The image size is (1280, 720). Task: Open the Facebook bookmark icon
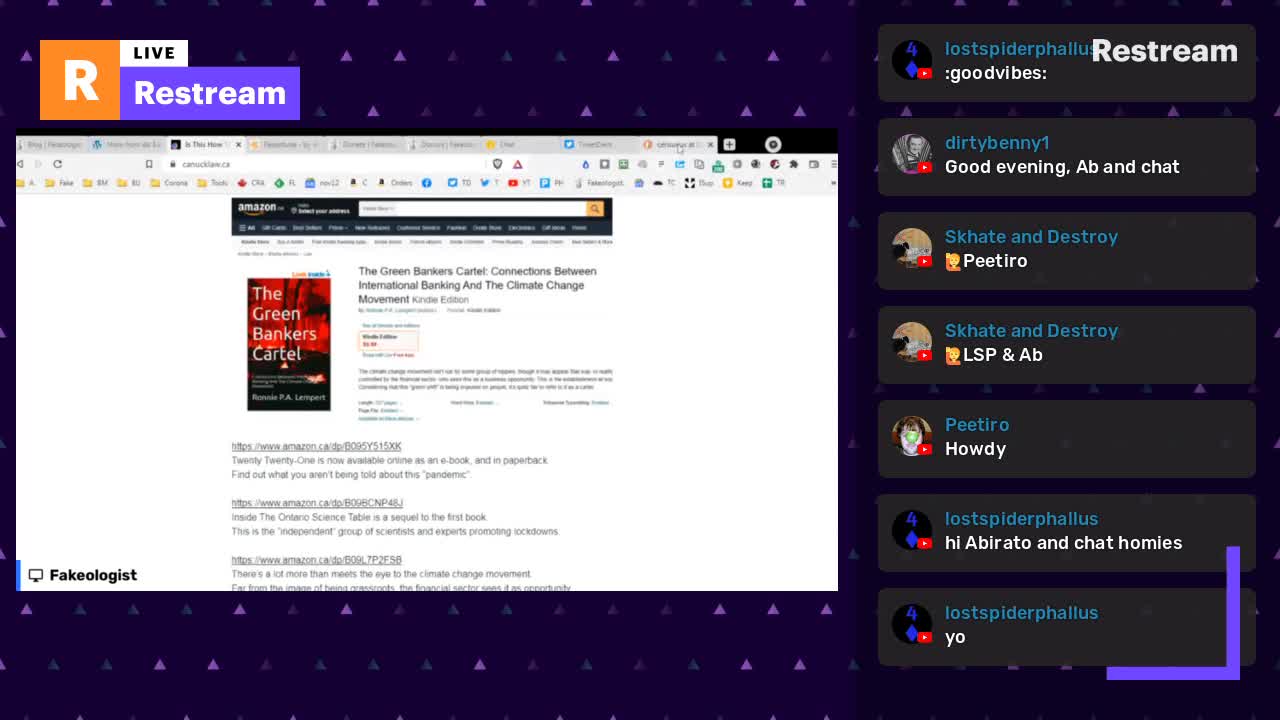click(427, 183)
